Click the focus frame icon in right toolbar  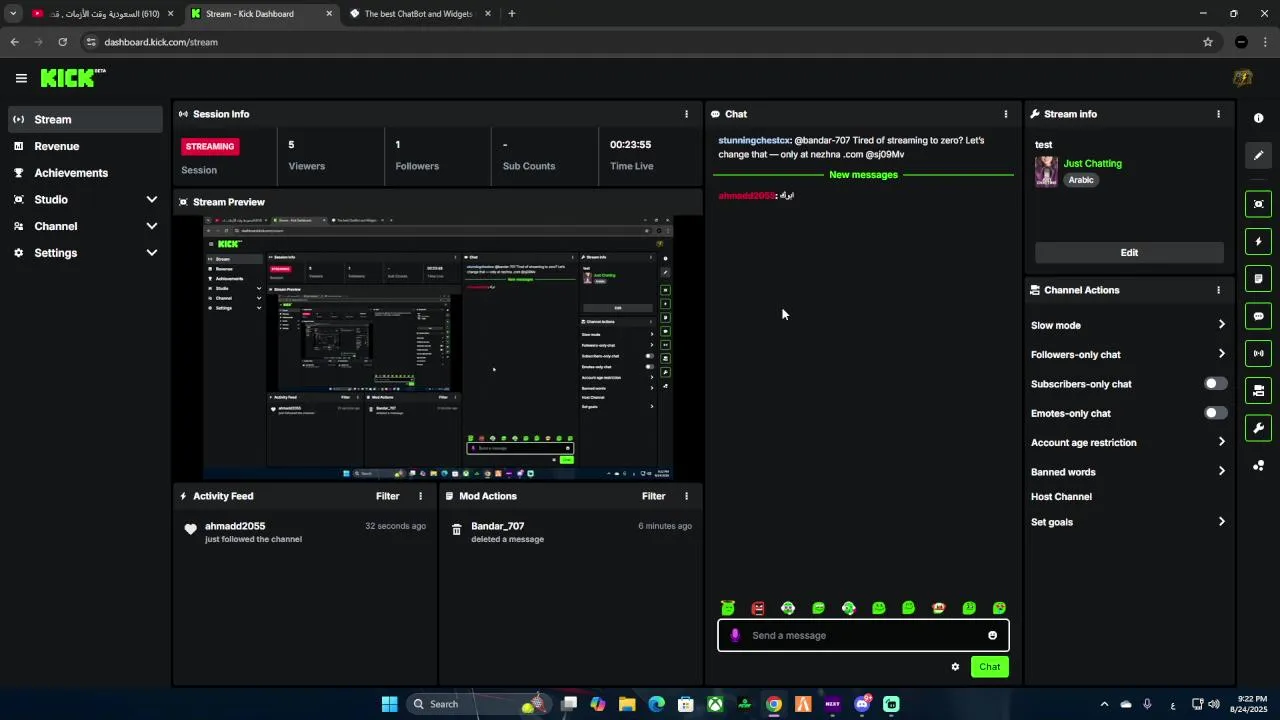coord(1258,204)
